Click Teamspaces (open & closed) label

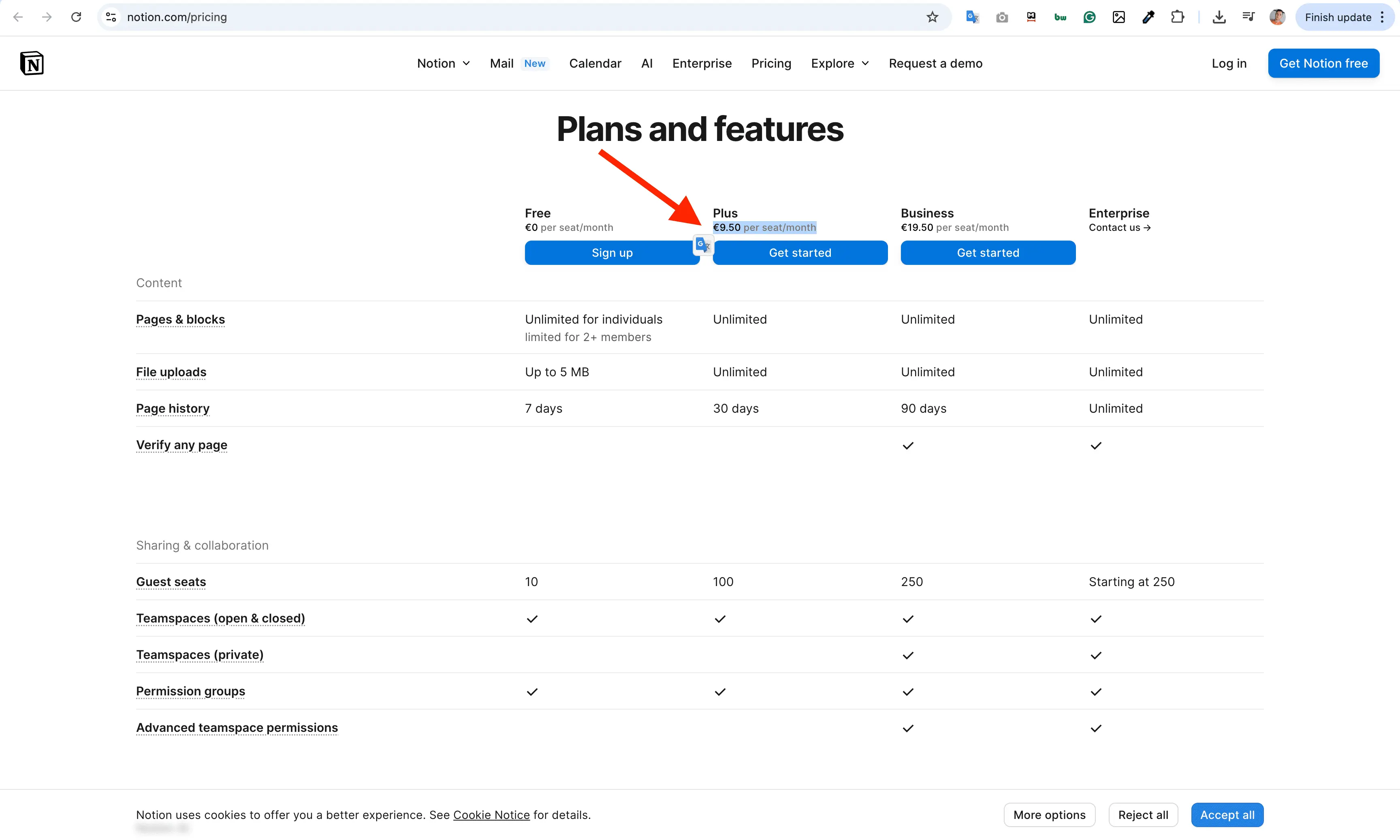(x=220, y=618)
